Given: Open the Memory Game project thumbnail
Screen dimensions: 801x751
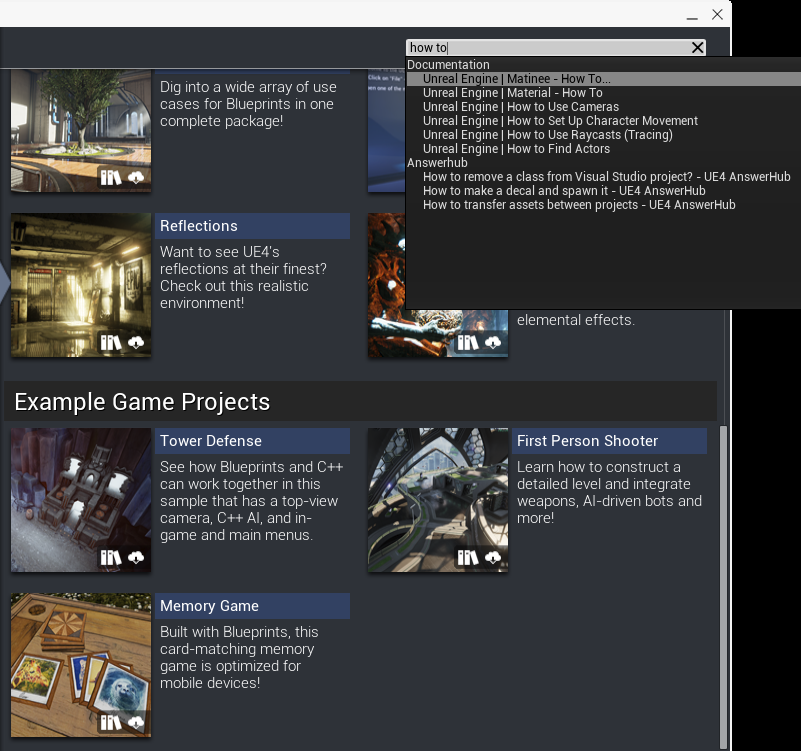Looking at the screenshot, I should tap(81, 665).
